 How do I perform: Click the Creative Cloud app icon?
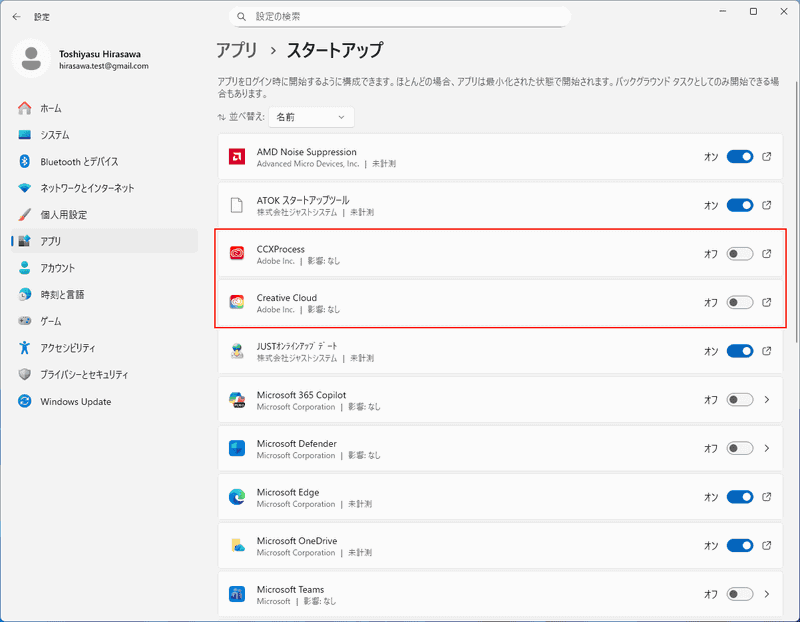pos(239,303)
